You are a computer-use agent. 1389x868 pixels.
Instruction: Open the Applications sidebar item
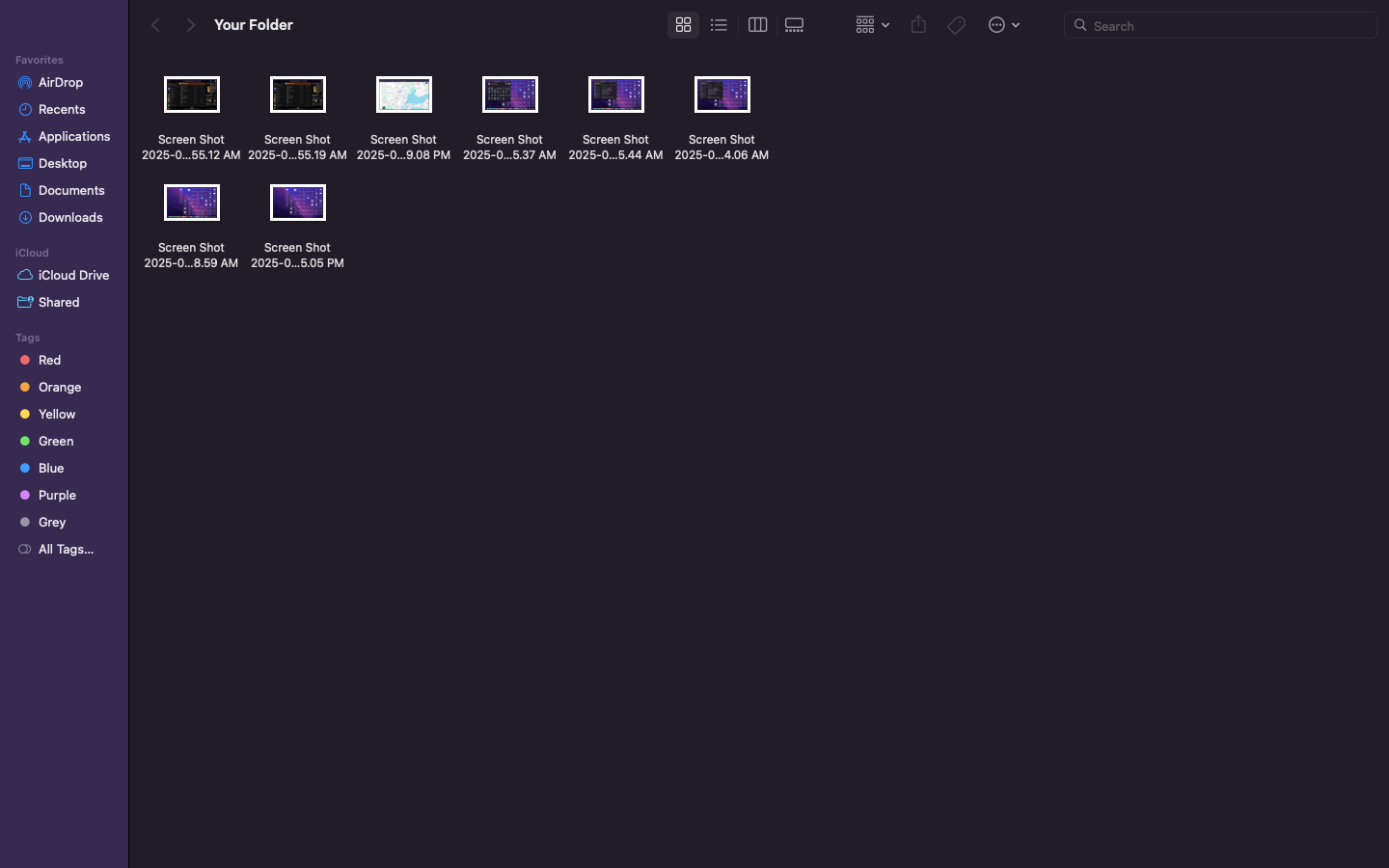click(73, 137)
